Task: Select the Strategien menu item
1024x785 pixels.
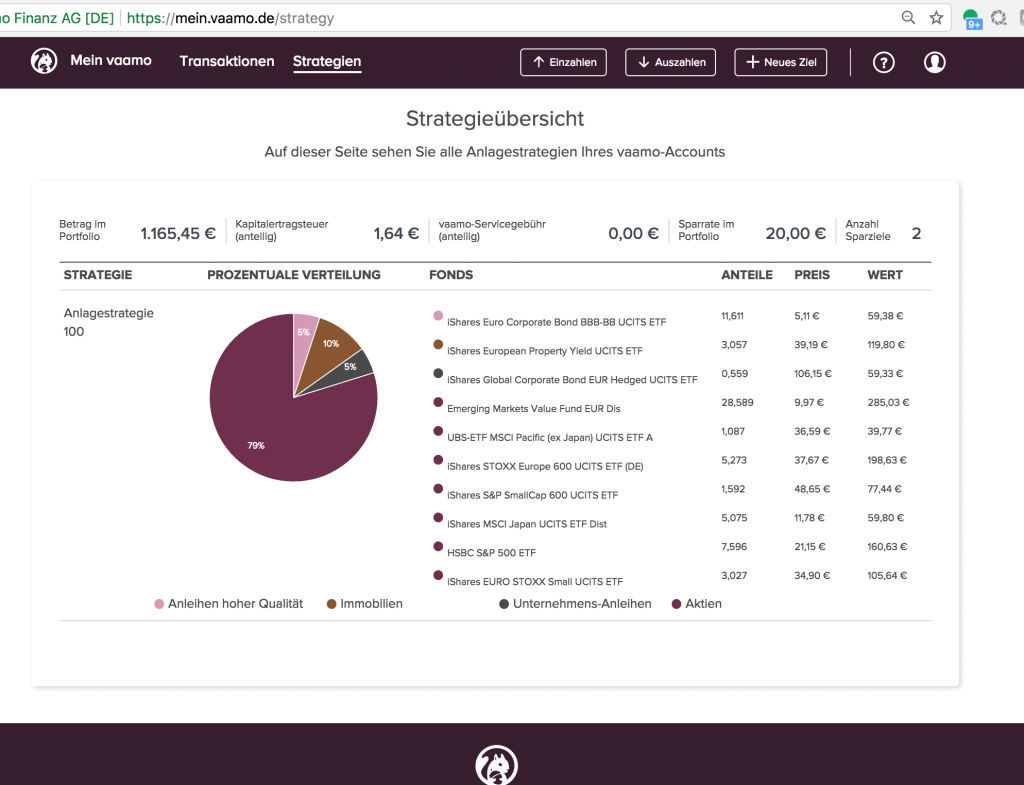Action: [327, 61]
